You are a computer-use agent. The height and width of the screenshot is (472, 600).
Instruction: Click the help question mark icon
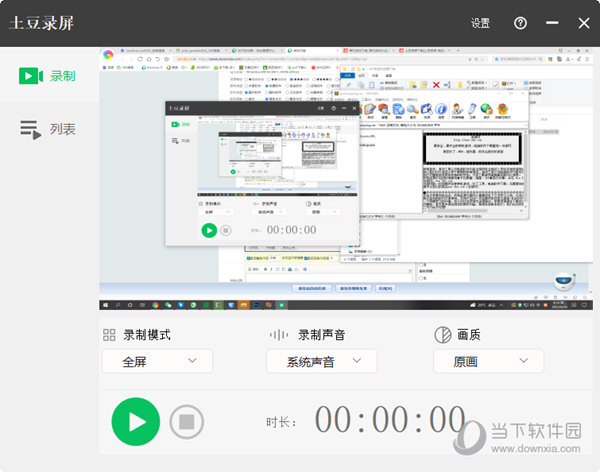tap(520, 23)
